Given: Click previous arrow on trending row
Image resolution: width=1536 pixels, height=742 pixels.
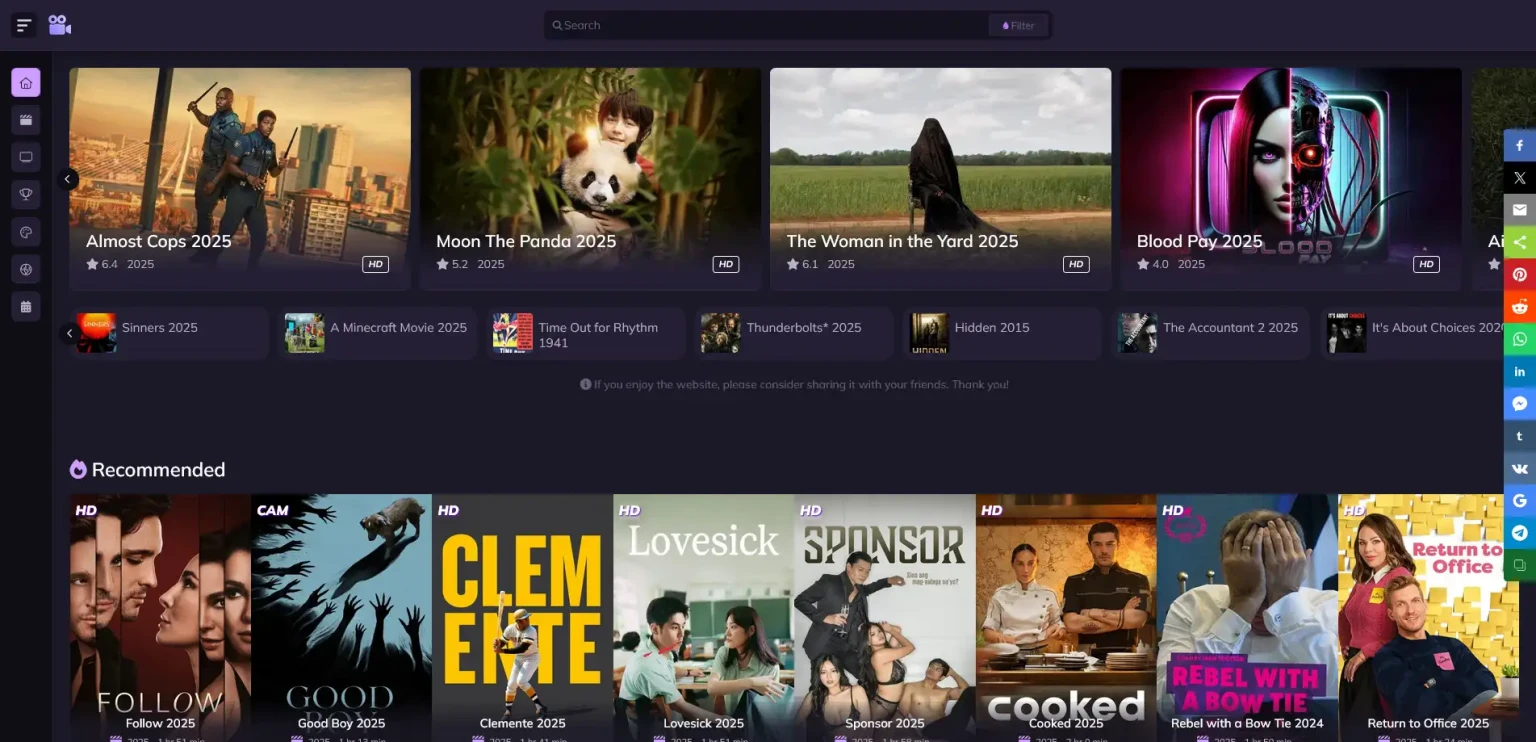Looking at the screenshot, I should [69, 333].
